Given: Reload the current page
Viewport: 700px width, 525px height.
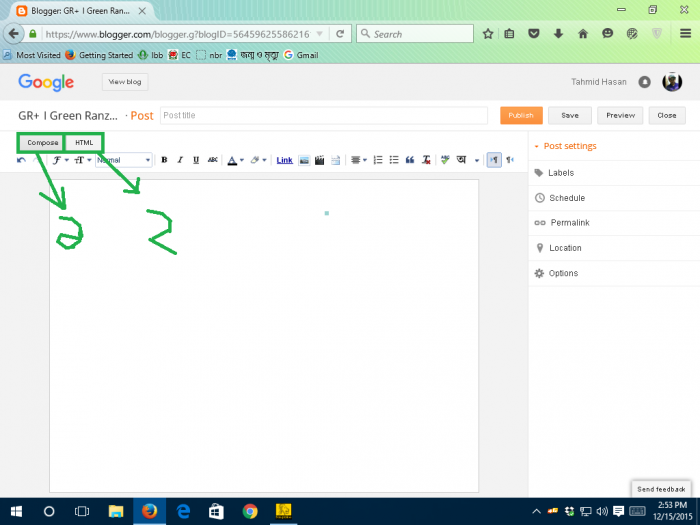Looking at the screenshot, I should coord(340,34).
